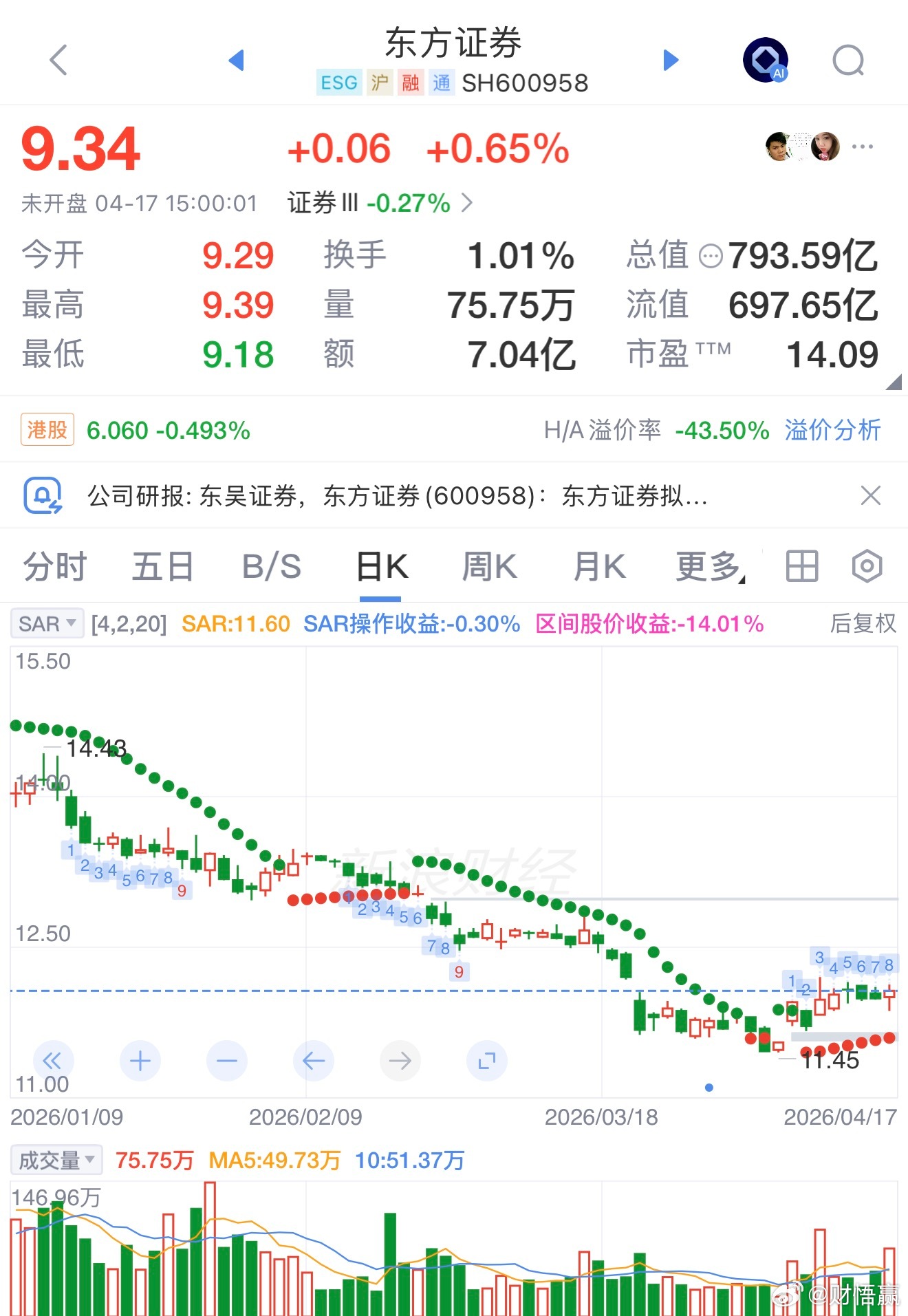Image resolution: width=908 pixels, height=1316 pixels.
Task: Pan chart right with arrow button
Action: tap(400, 1061)
